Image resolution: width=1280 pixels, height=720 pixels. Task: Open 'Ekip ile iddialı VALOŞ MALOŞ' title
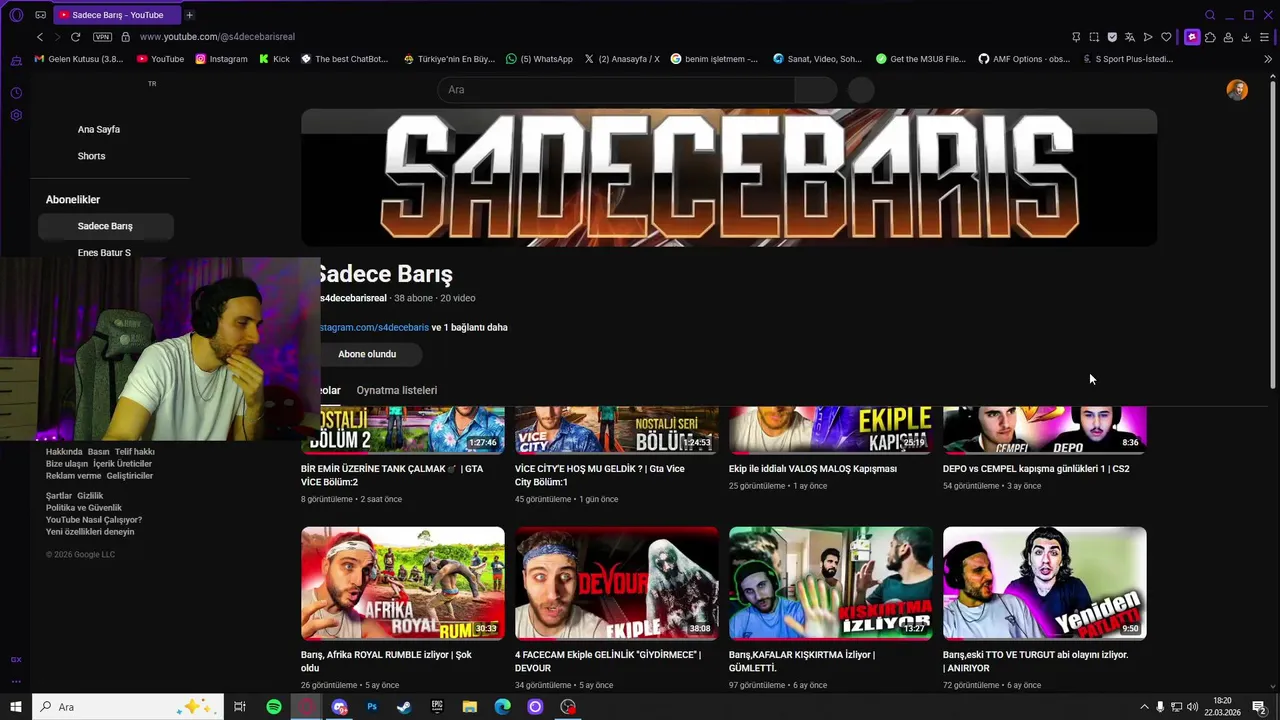pos(813,468)
